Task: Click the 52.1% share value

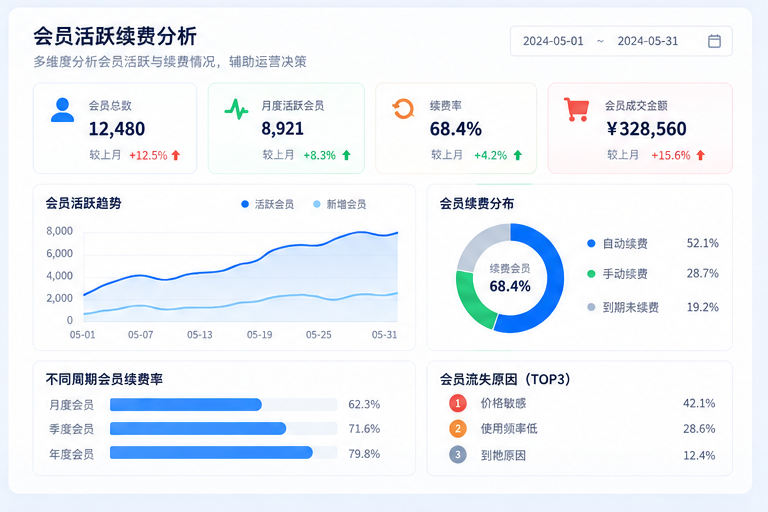Action: tap(702, 243)
